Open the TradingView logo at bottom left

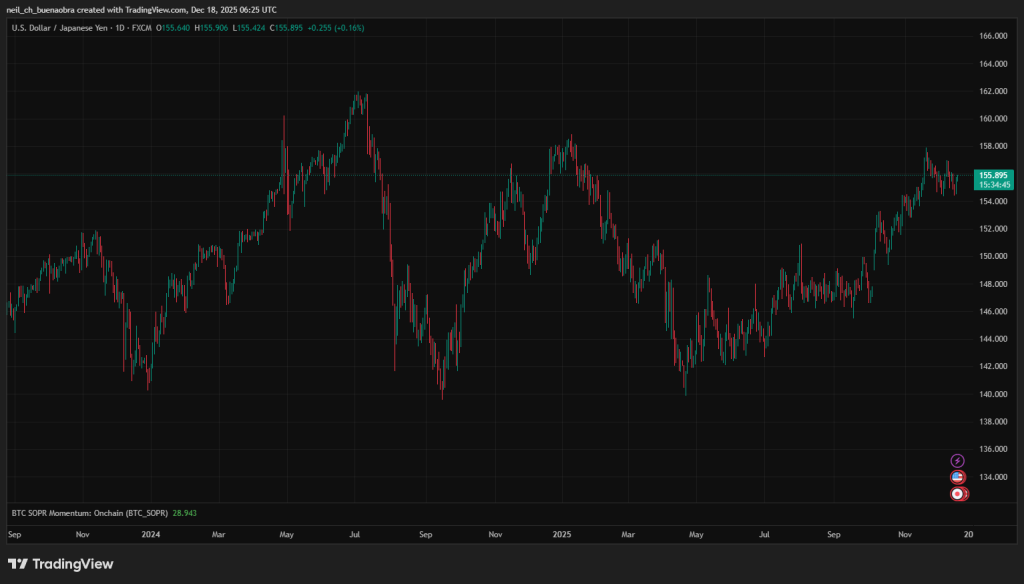61,564
